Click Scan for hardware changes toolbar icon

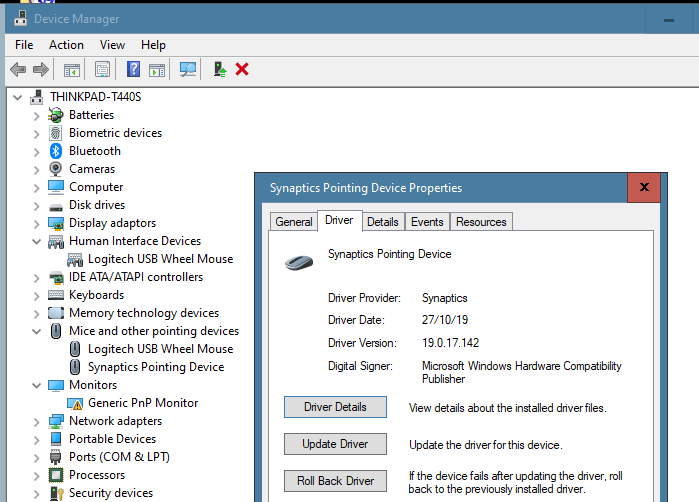(188, 69)
